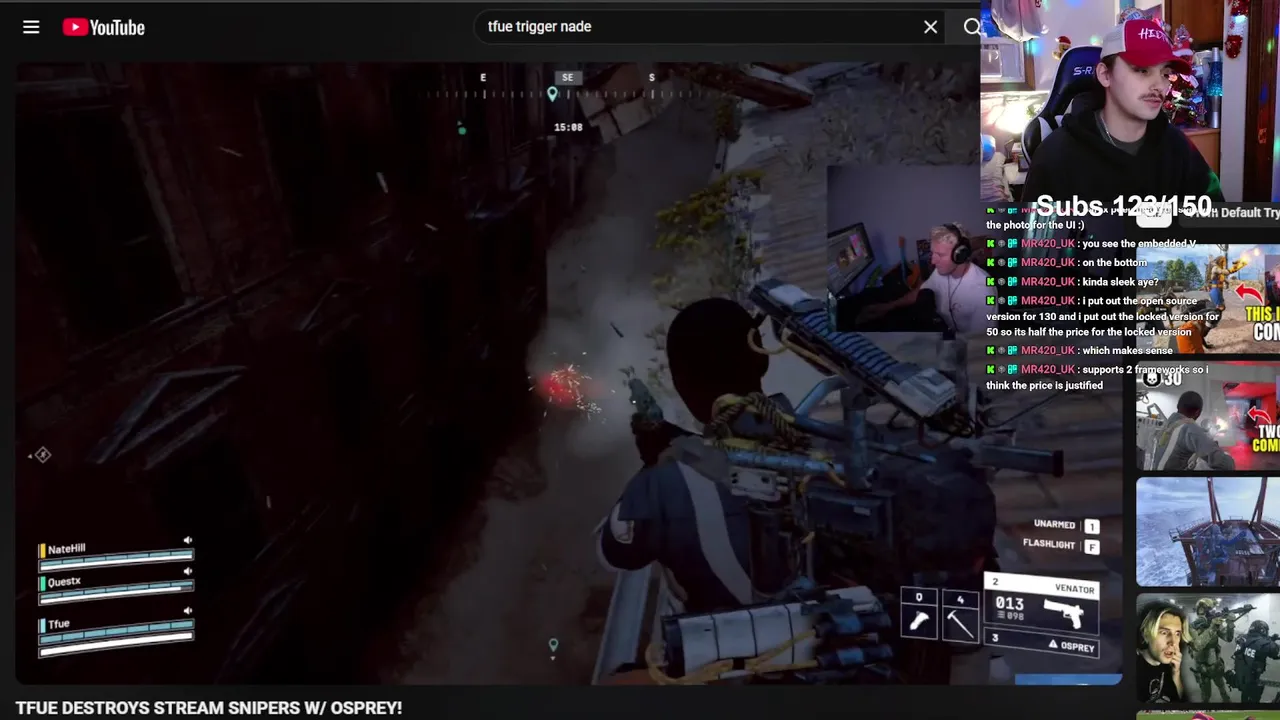The width and height of the screenshot is (1280, 720).
Task: Go to YouTube home via logo
Action: (x=104, y=27)
